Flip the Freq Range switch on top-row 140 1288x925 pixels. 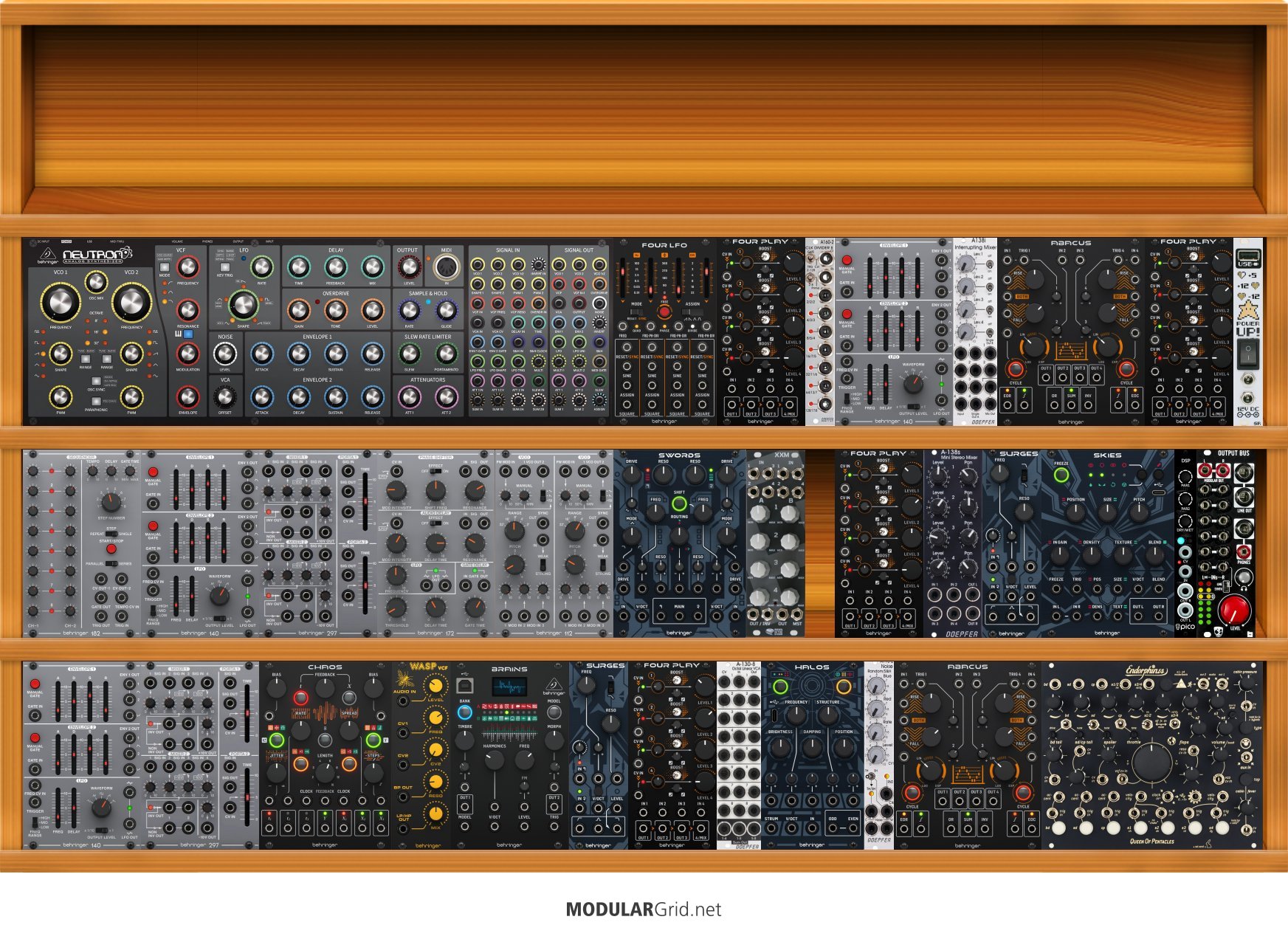[847, 399]
